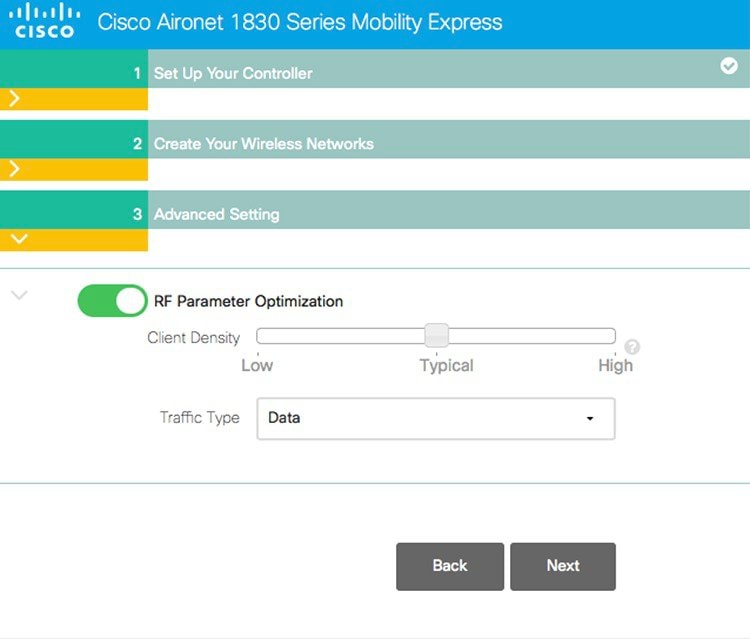This screenshot has width=750, height=639.
Task: Open step 2 Create Your Wireless Networks
Action: coord(263,144)
